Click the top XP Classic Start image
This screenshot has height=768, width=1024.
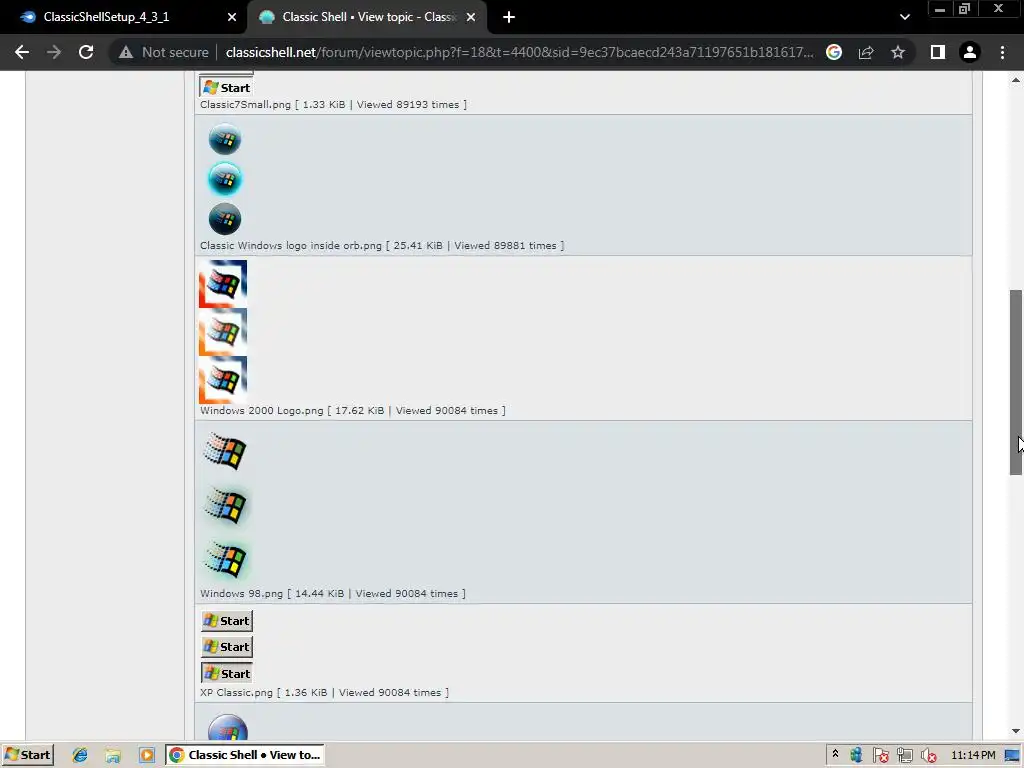(227, 620)
